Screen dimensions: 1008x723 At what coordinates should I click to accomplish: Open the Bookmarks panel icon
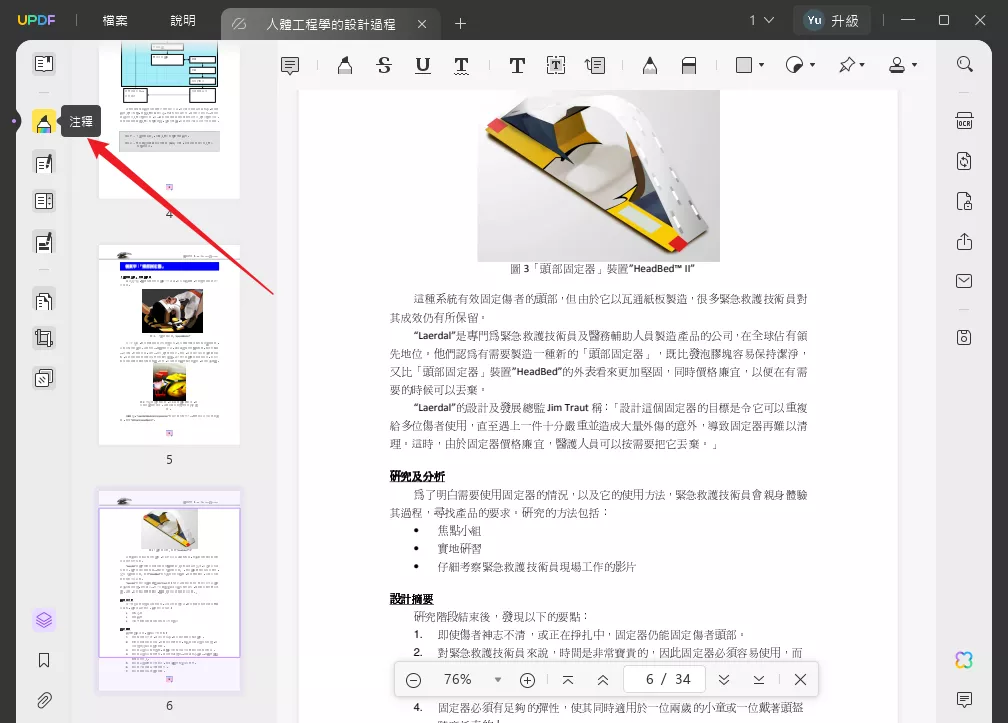pyautogui.click(x=44, y=660)
